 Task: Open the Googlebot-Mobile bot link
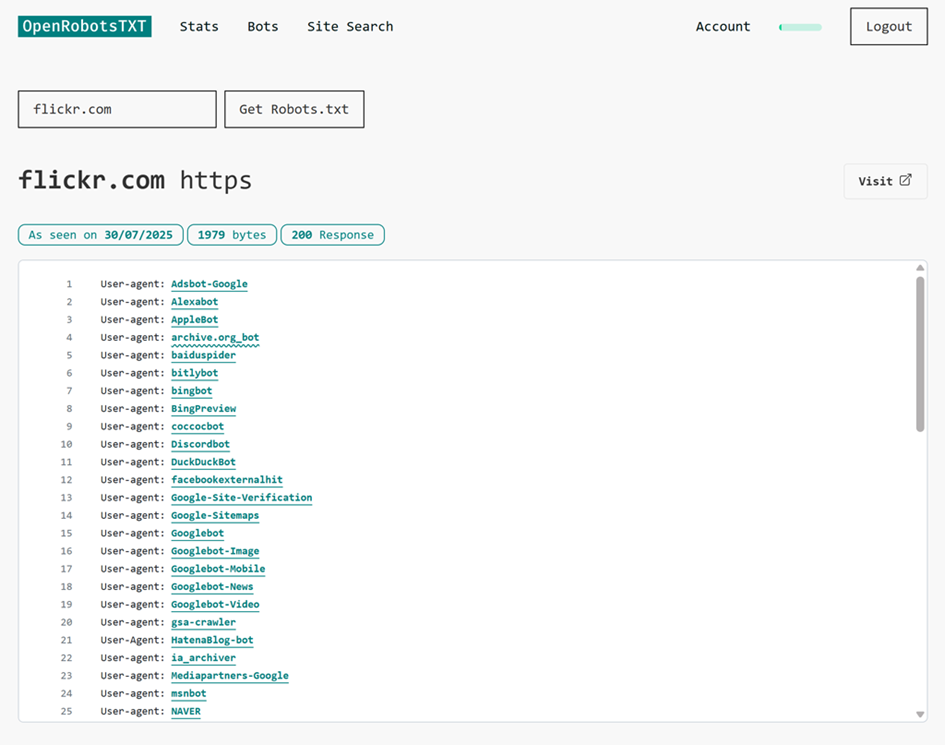coord(218,568)
